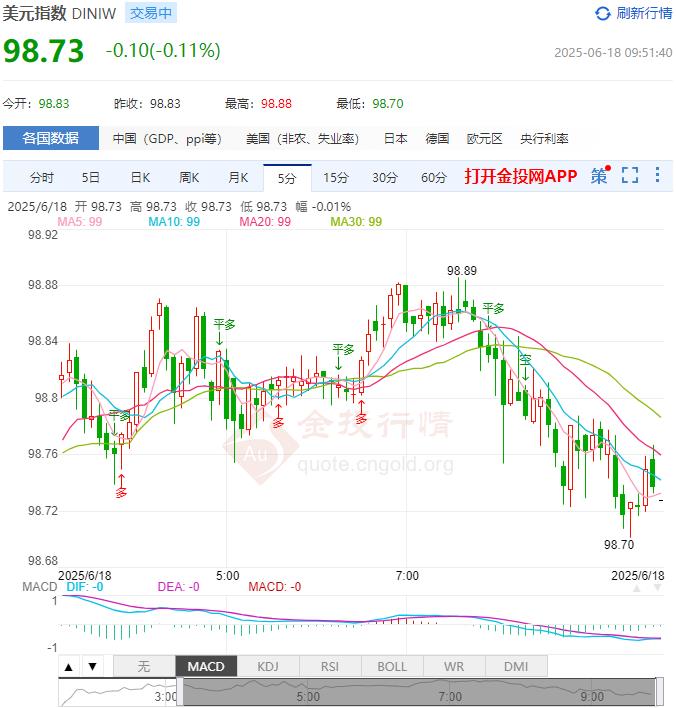
Task: Click the gray down arrow above MACD panel
Action: 657,588
